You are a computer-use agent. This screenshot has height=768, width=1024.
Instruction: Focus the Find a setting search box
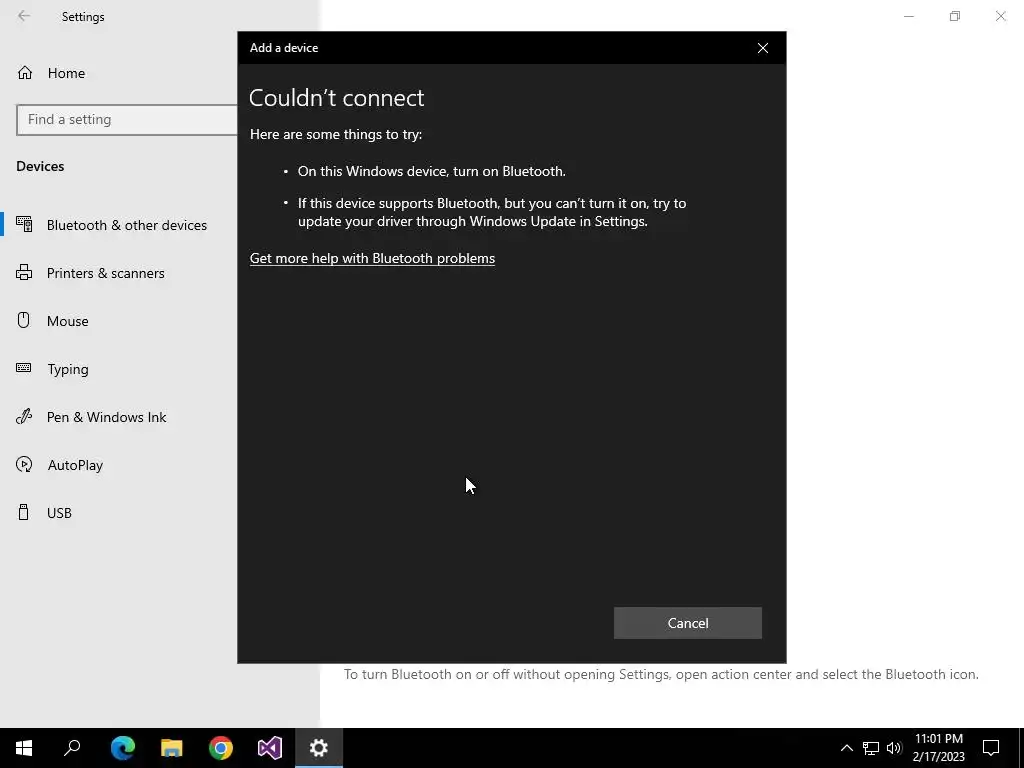point(127,120)
